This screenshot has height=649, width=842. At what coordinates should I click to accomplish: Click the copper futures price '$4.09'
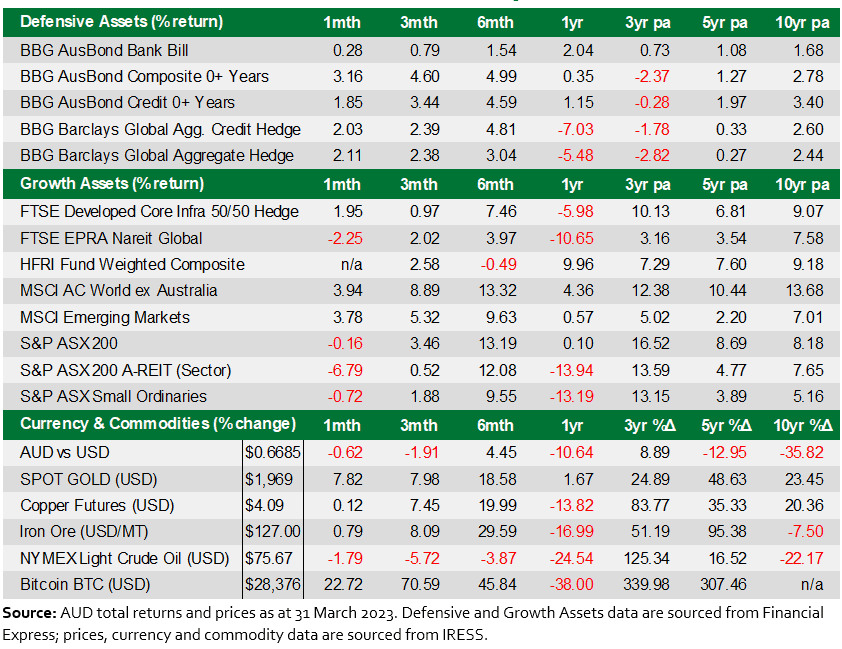(x=264, y=505)
